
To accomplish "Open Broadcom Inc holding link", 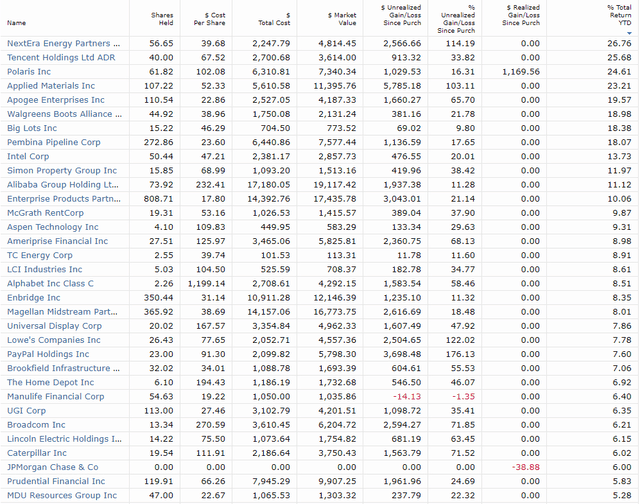I will (36, 425).
